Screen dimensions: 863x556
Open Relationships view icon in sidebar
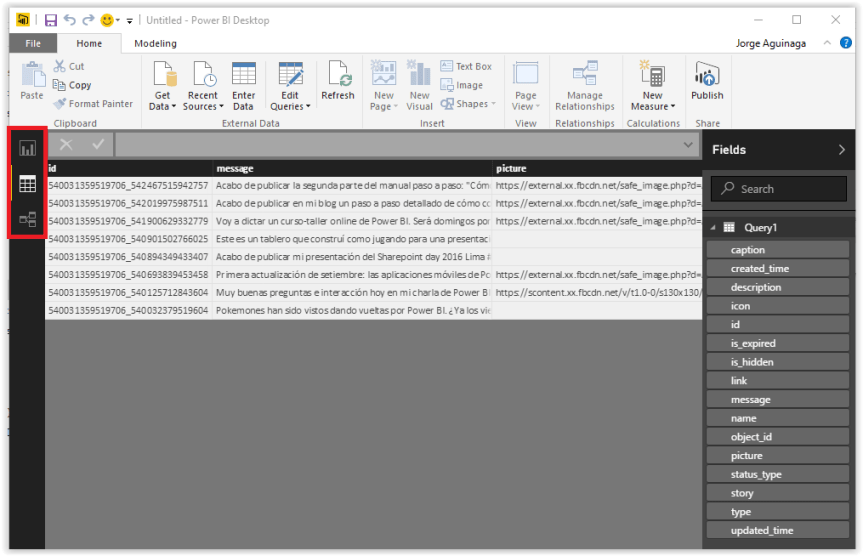pos(27,219)
